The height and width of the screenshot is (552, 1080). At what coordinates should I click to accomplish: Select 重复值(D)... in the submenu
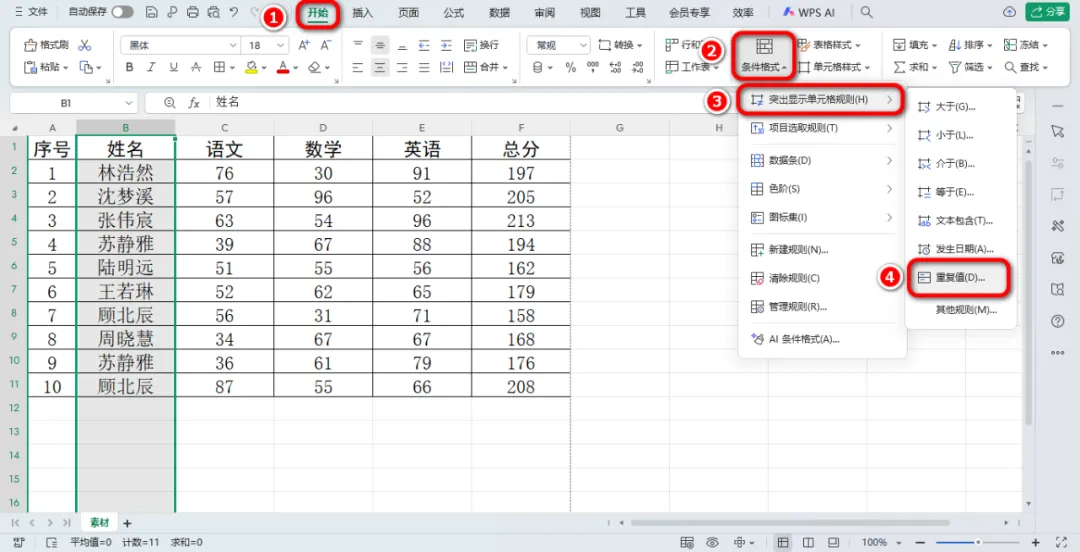pyautogui.click(x=960, y=278)
